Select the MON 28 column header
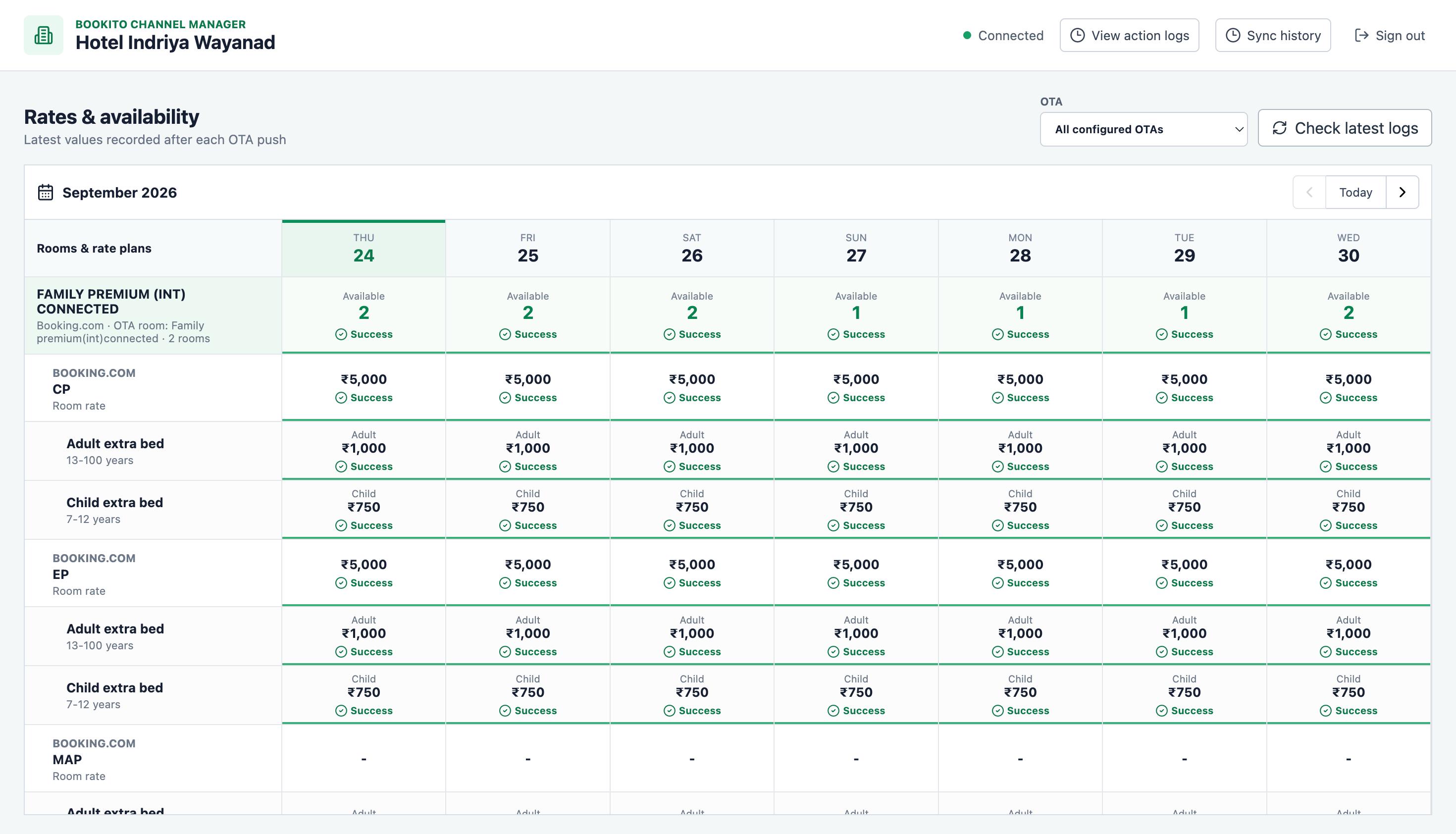This screenshot has width=1456, height=834. point(1020,249)
